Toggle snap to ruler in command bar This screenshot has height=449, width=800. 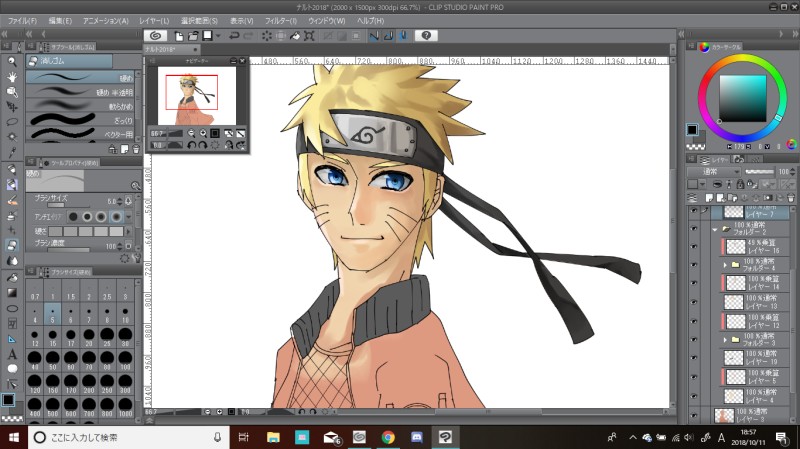pyautogui.click(x=374, y=36)
